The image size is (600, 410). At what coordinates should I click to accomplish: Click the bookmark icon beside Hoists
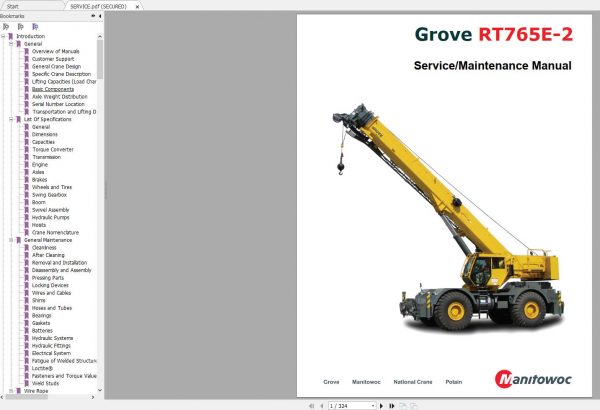click(26, 225)
